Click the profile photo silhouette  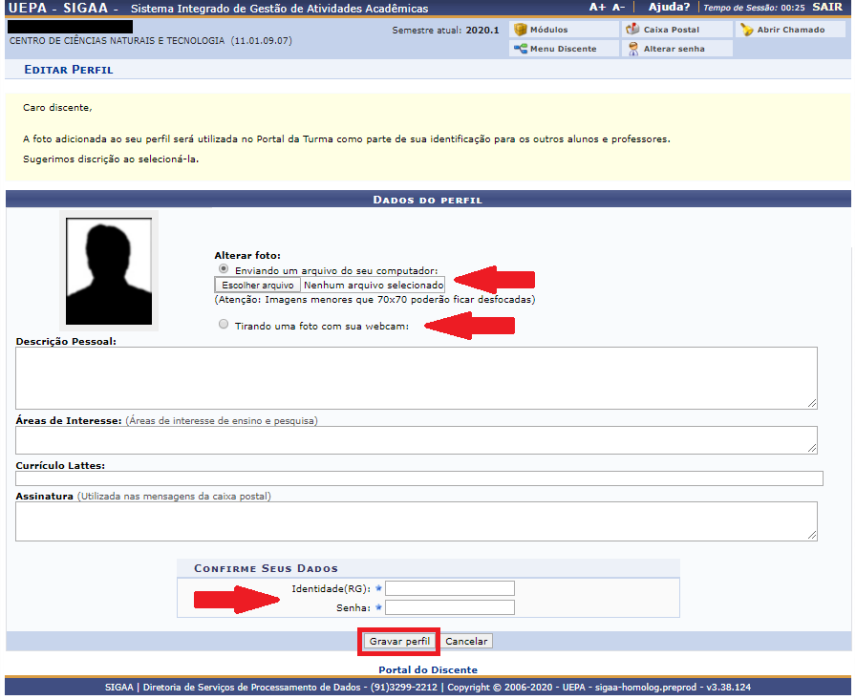(x=111, y=269)
